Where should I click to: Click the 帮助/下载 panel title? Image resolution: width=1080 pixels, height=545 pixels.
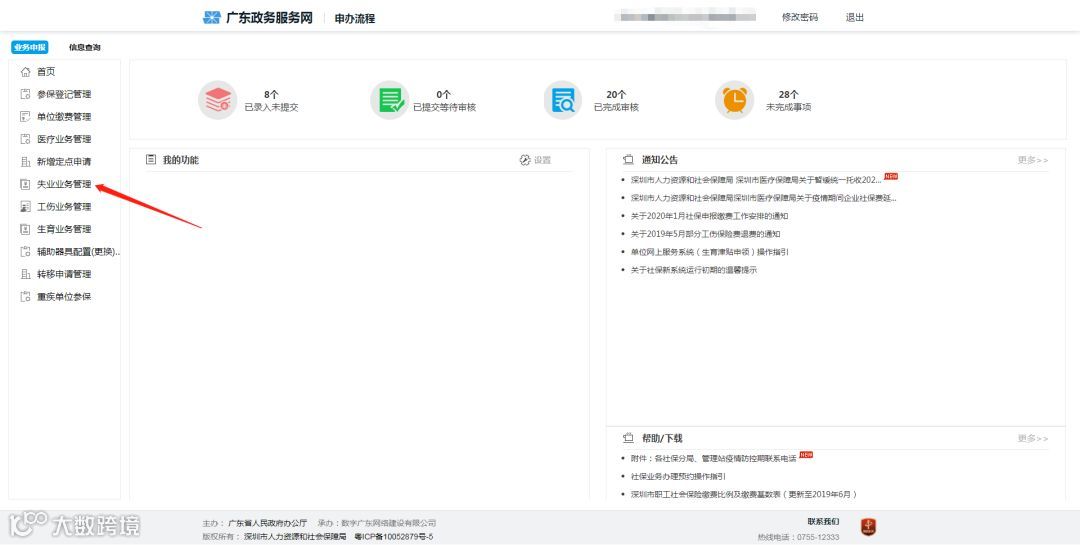(x=662, y=438)
